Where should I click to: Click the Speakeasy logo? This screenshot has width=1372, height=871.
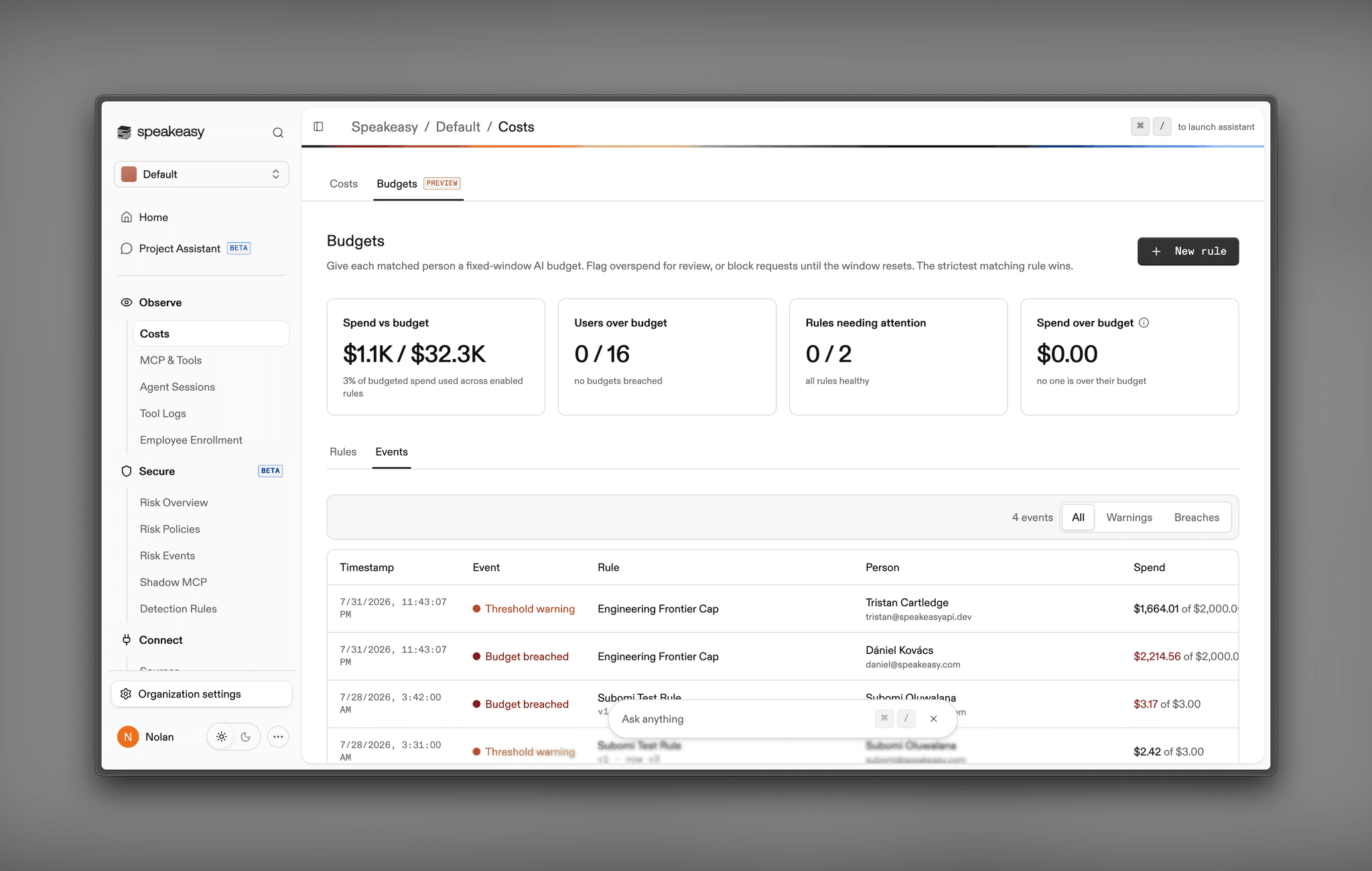coord(161,132)
